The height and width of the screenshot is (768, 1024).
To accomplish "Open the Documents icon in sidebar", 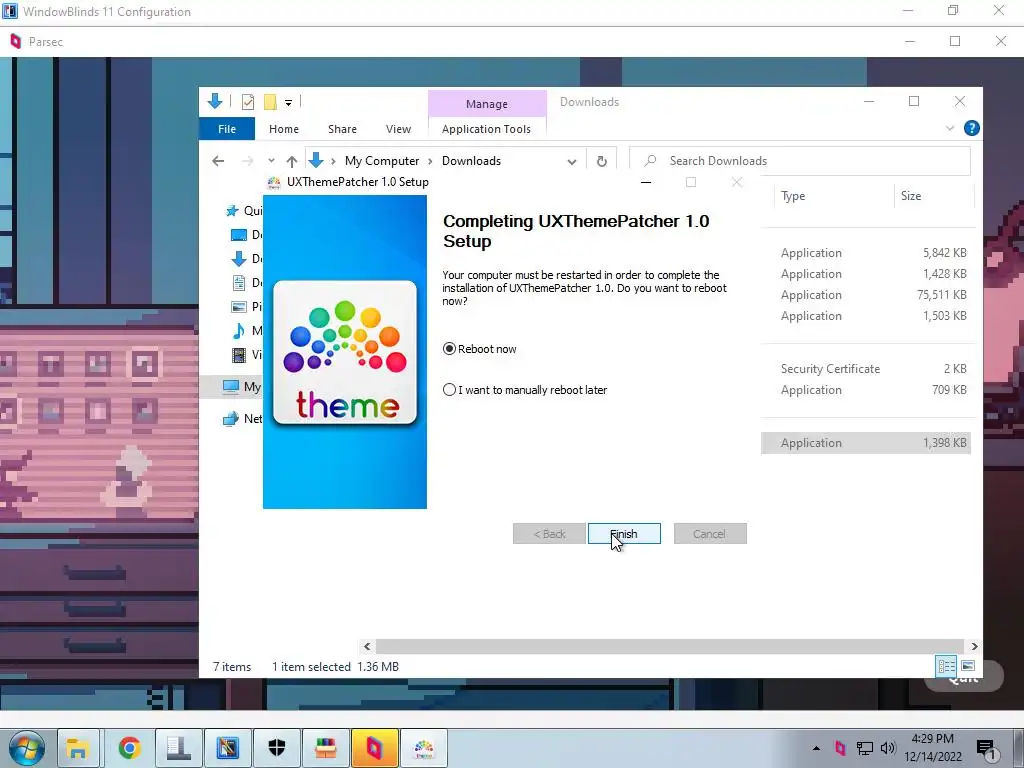I will coord(239,283).
